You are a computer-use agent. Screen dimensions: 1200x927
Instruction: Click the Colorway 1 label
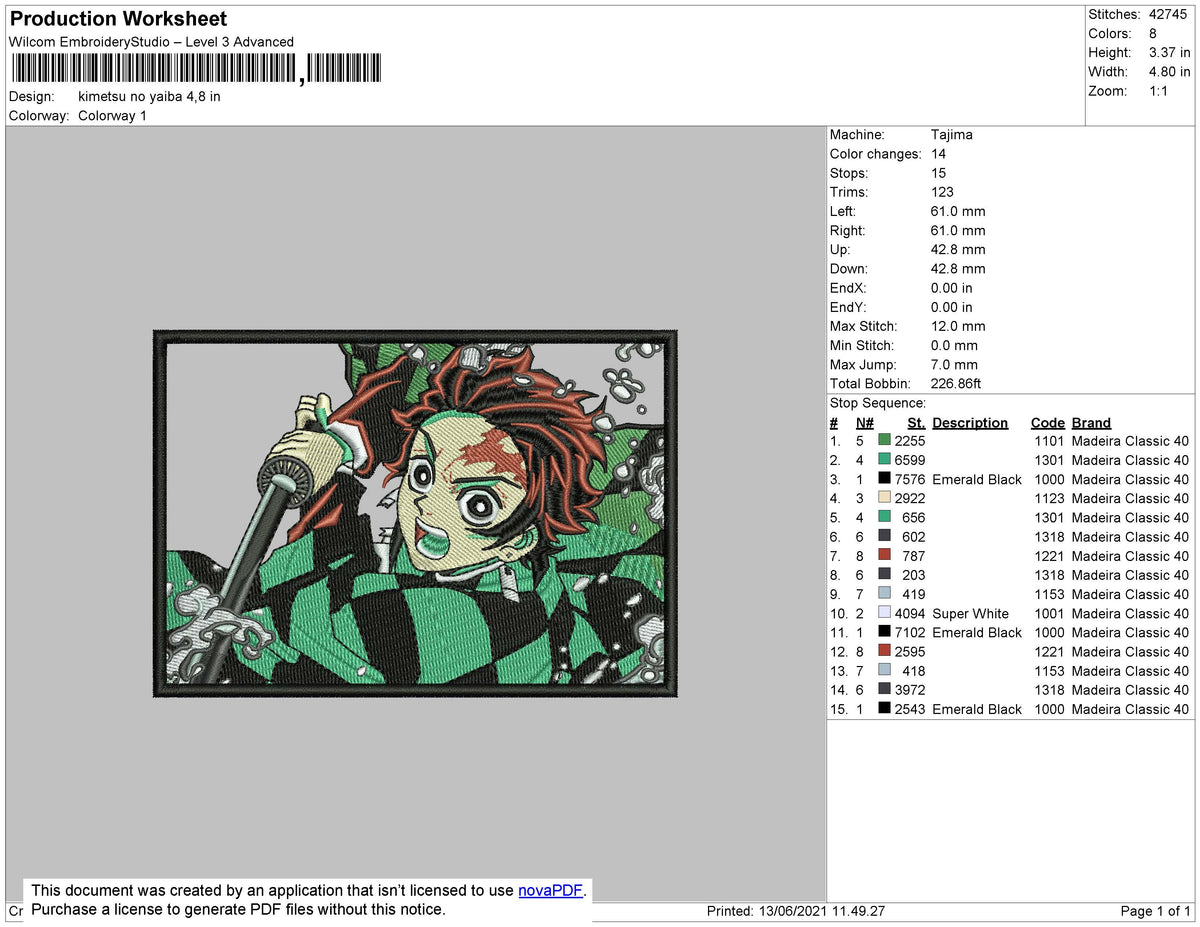point(112,115)
